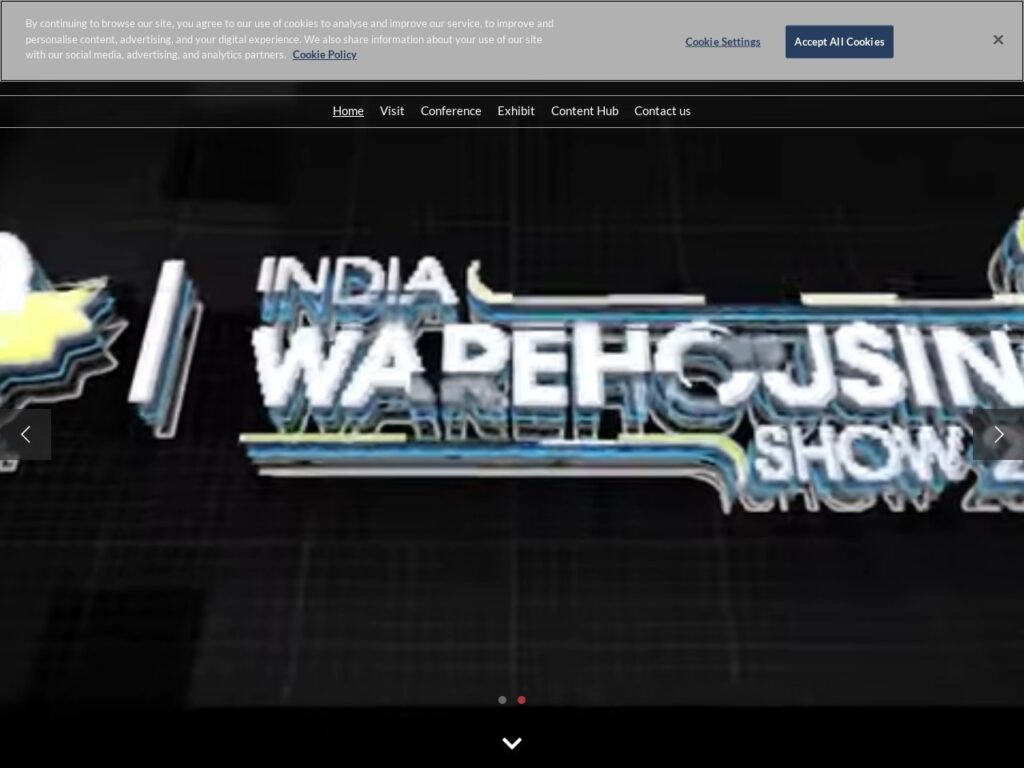Click the India Warehousing Show banner video
The height and width of the screenshot is (768, 1024).
coord(512,392)
